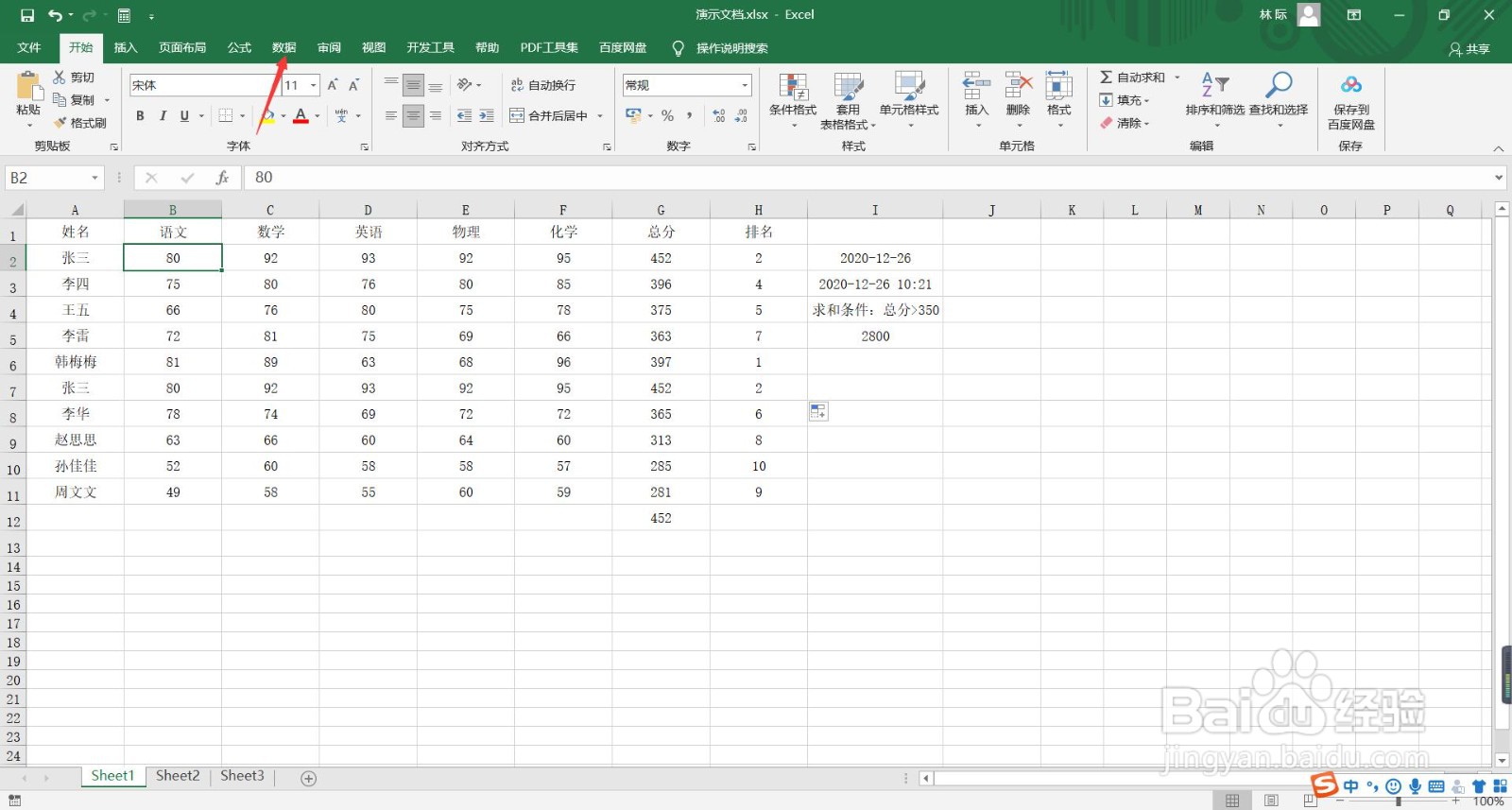
Task: Add a new sheet with plus button
Action: [x=308, y=778]
